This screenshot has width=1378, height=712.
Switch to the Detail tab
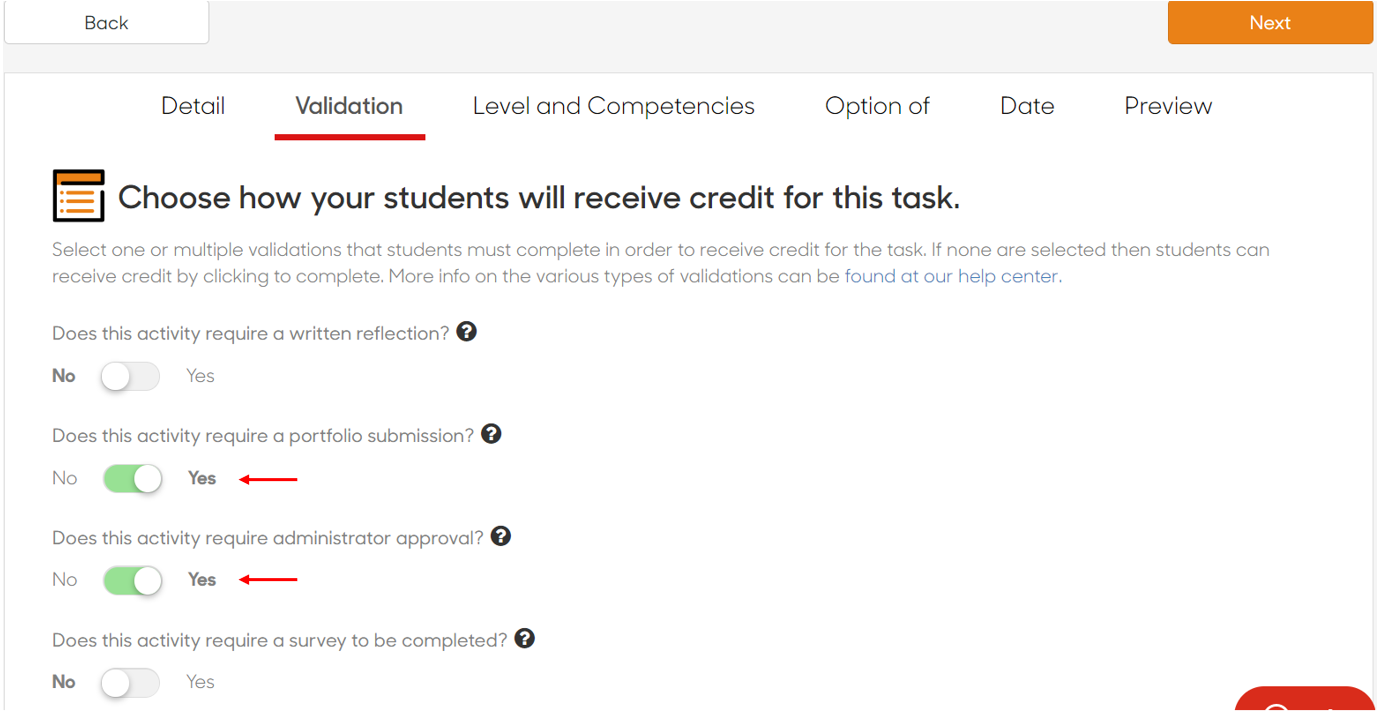coord(193,106)
